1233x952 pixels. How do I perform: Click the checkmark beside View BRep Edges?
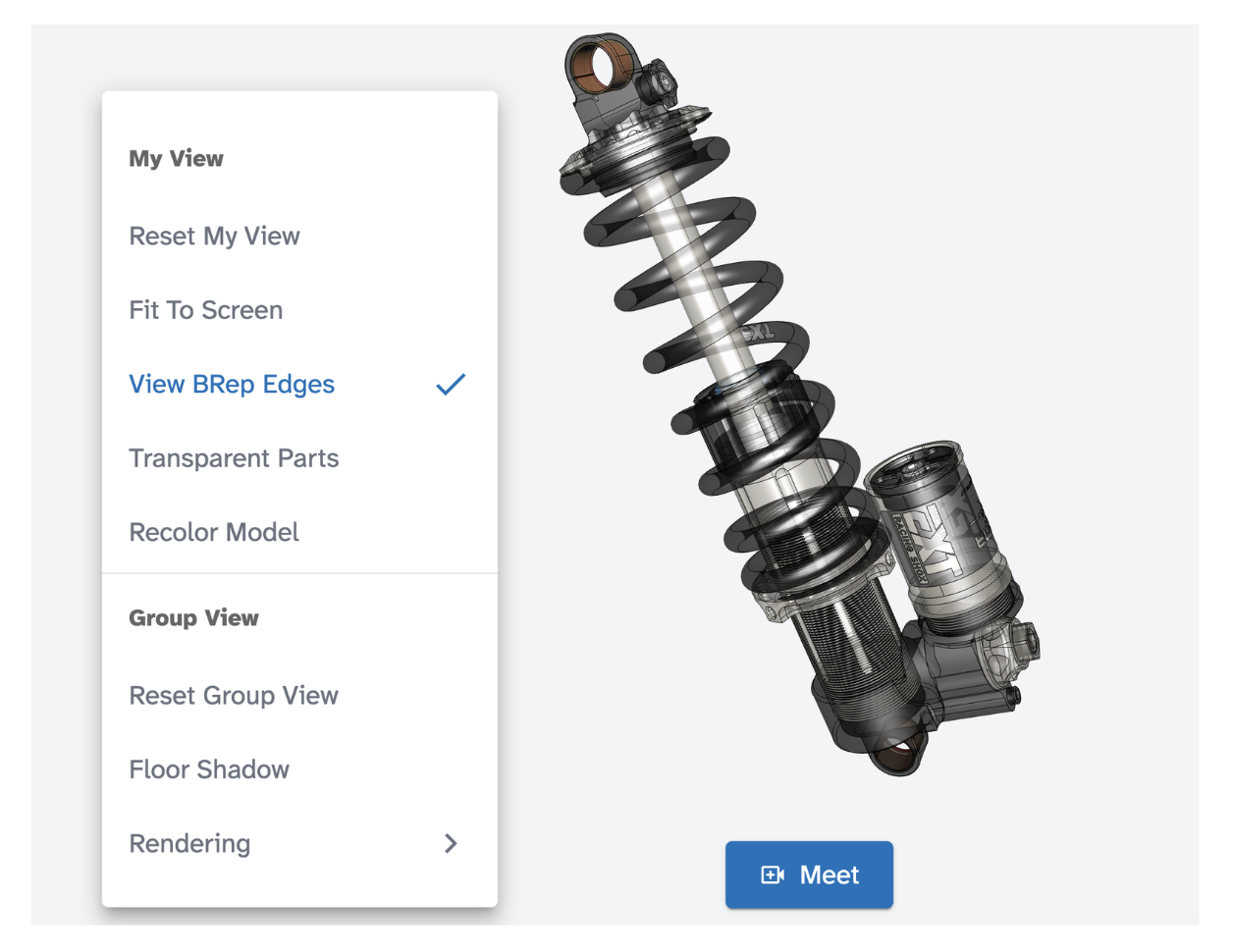coord(451,384)
